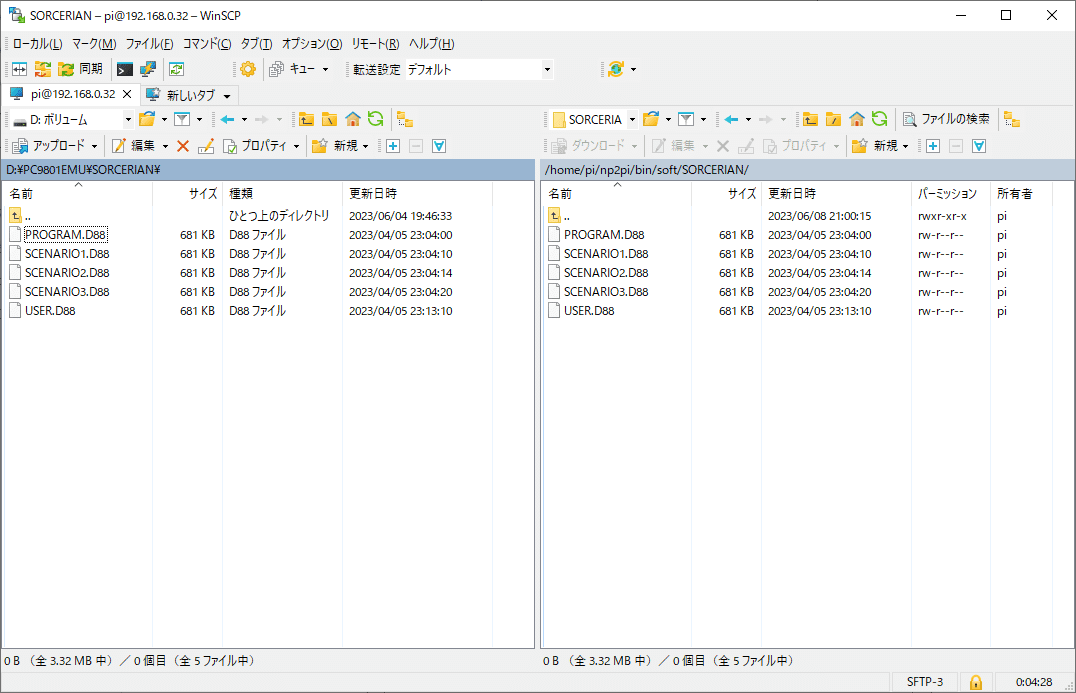Click the remote panel back arrow
This screenshot has height=693, width=1076.
point(732,119)
